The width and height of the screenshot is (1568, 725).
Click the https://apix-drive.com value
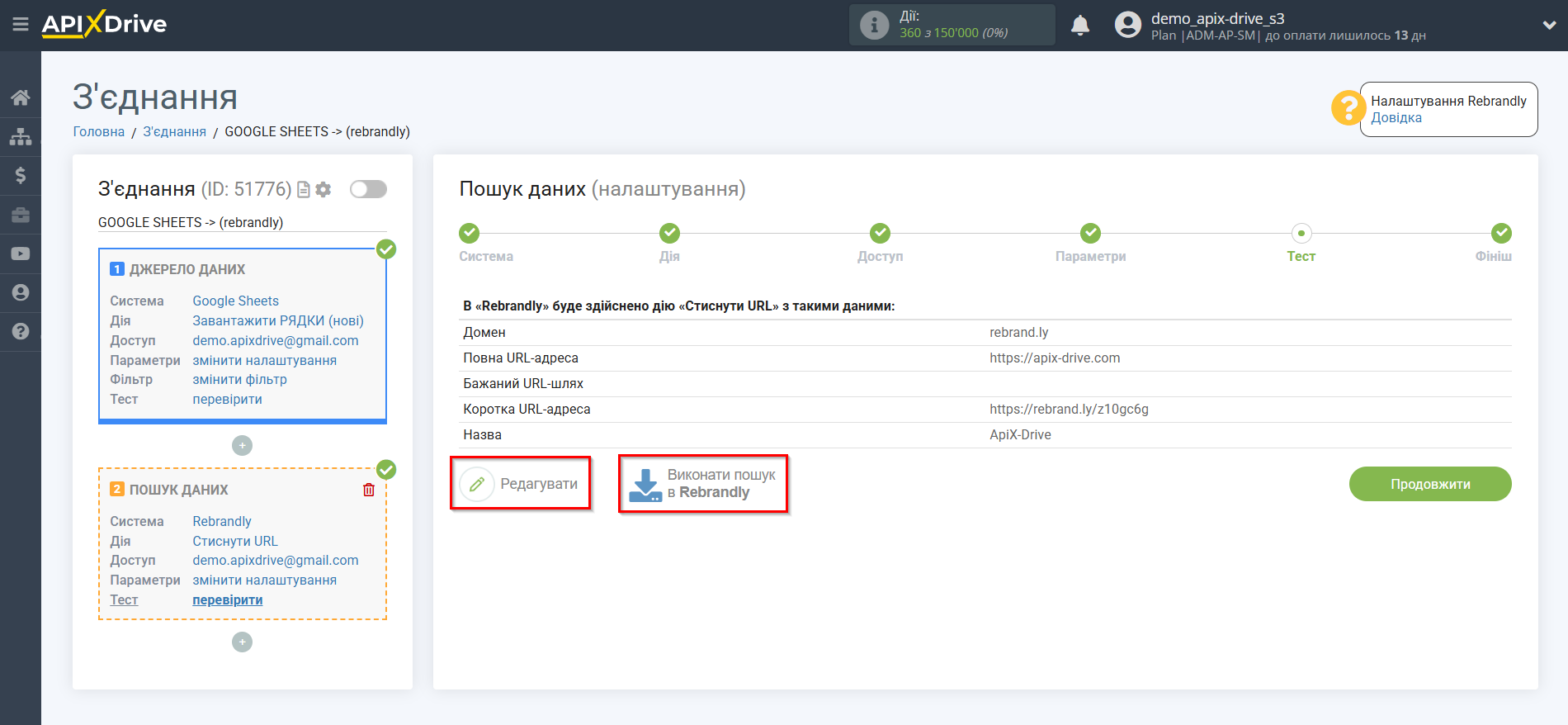pos(1055,358)
